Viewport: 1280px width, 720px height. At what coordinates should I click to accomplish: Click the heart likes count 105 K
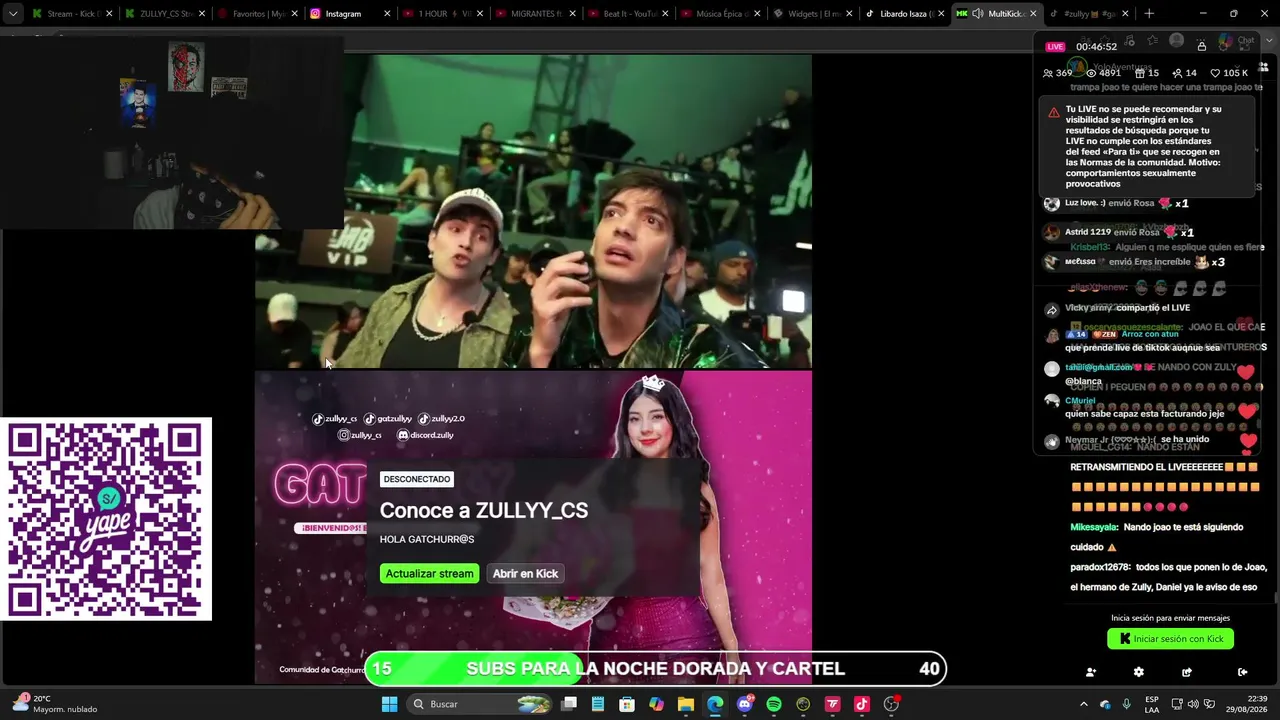[1229, 73]
